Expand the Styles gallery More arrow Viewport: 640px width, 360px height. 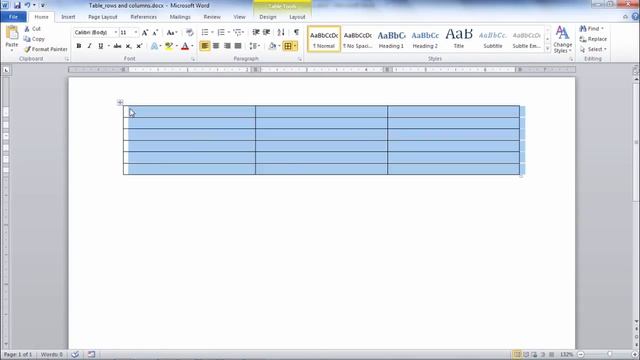pos(547,49)
